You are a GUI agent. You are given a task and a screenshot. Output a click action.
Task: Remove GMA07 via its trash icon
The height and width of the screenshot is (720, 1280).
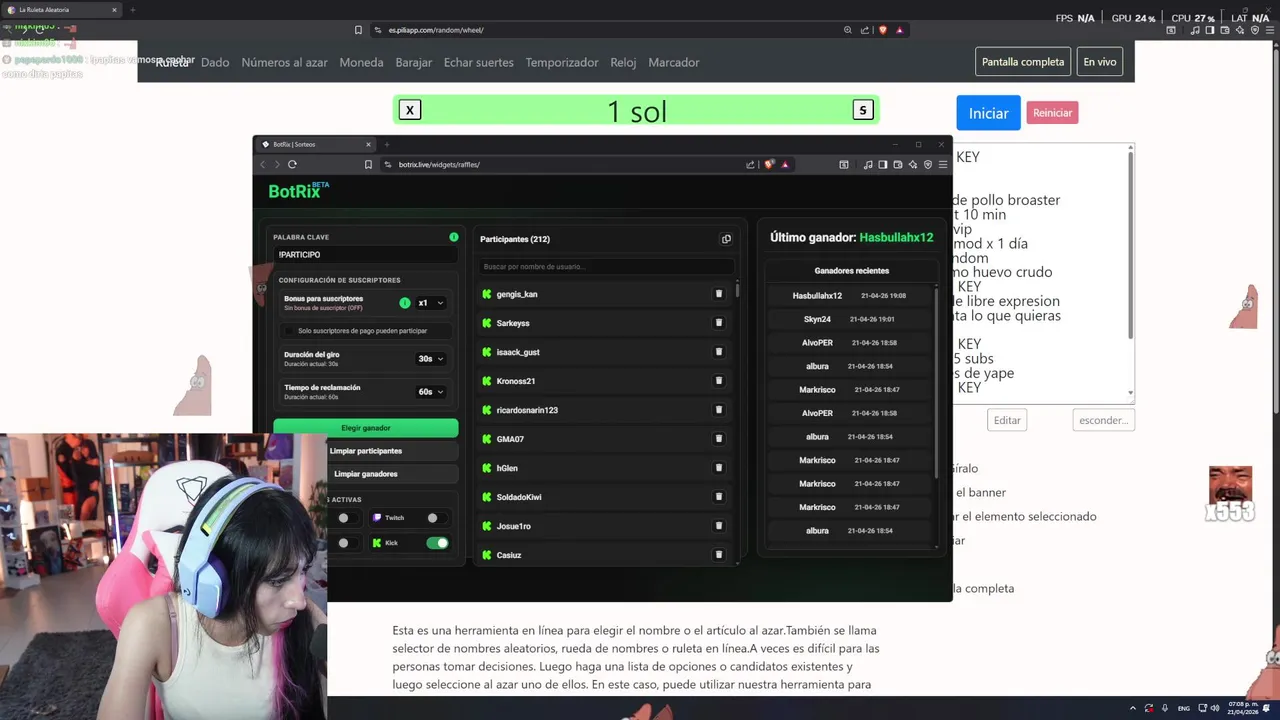click(x=718, y=439)
